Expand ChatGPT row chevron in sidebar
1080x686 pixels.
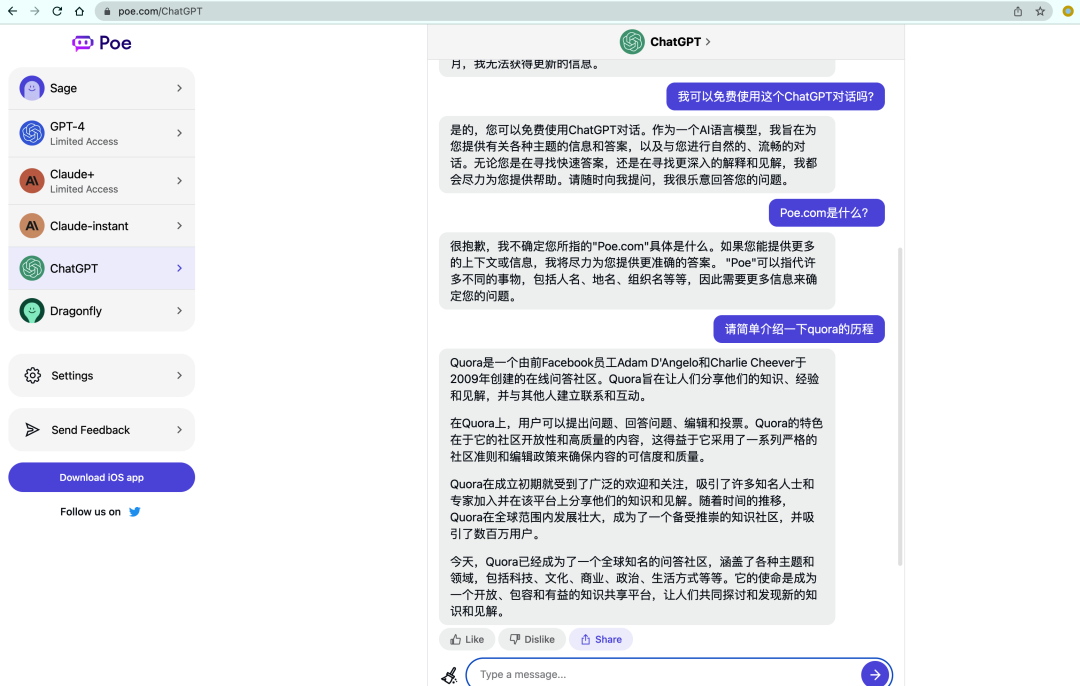tap(179, 269)
